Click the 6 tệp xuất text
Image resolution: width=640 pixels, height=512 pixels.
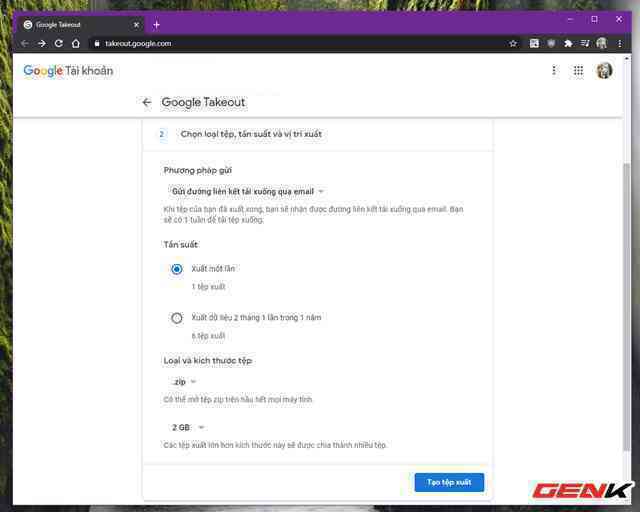click(209, 336)
